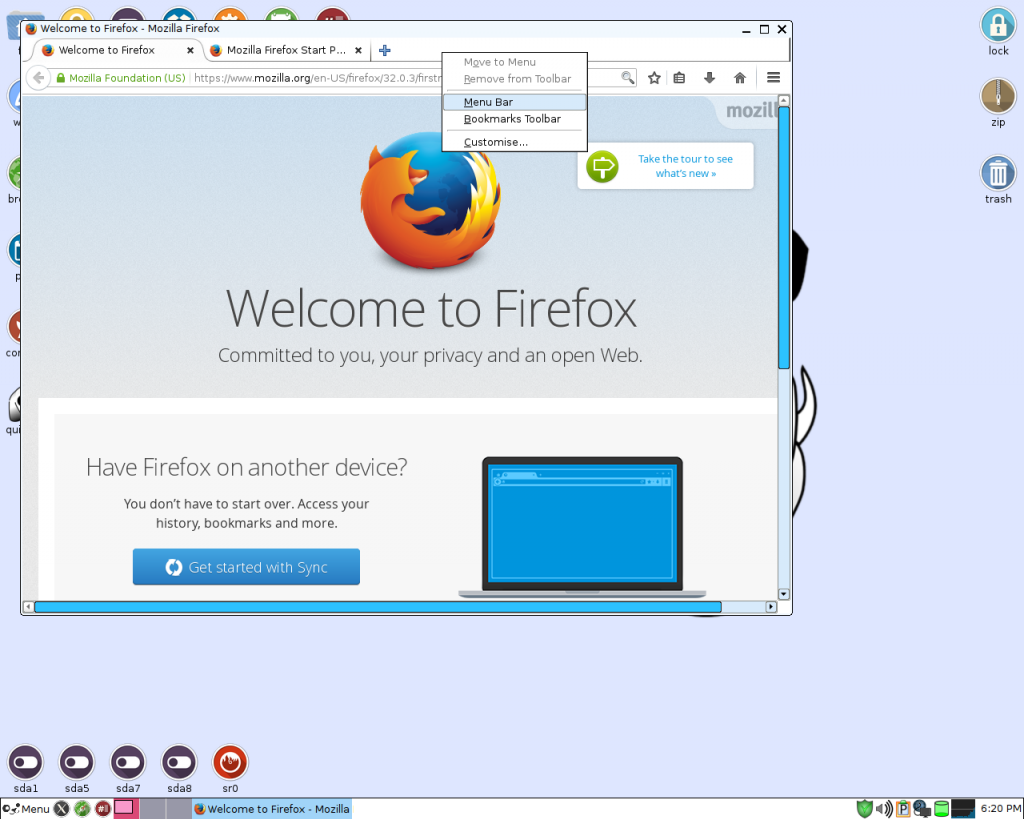Click the URL address field

coord(317,78)
